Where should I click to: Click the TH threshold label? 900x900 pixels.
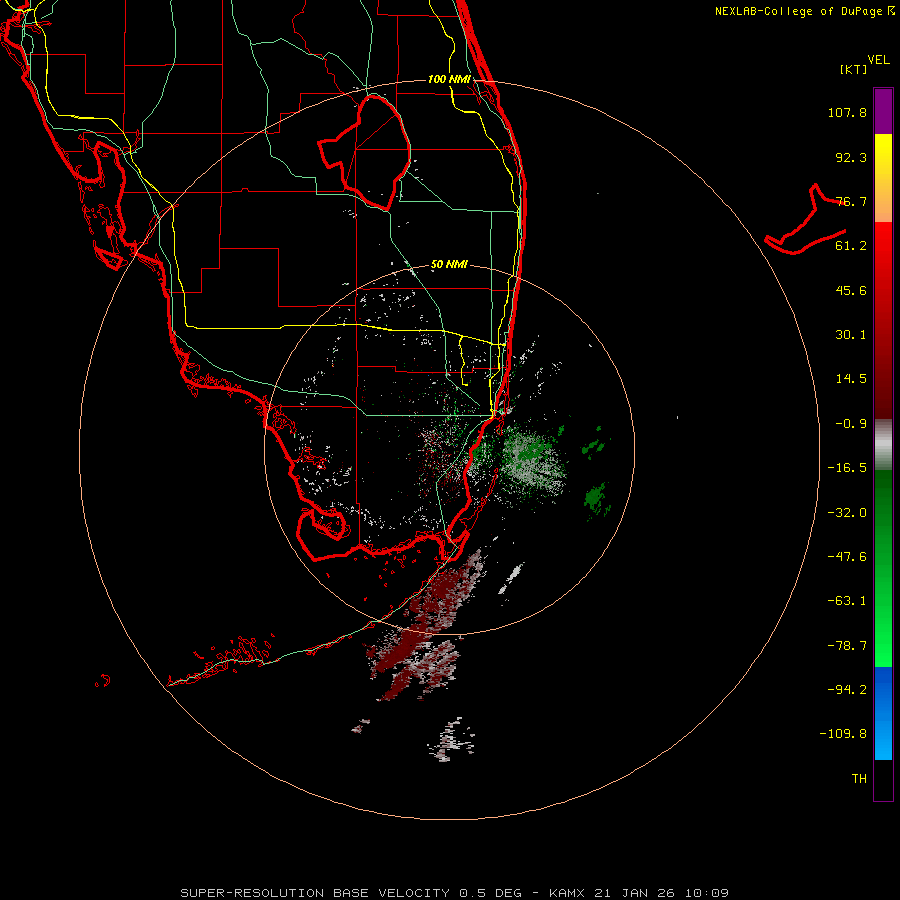click(859, 779)
